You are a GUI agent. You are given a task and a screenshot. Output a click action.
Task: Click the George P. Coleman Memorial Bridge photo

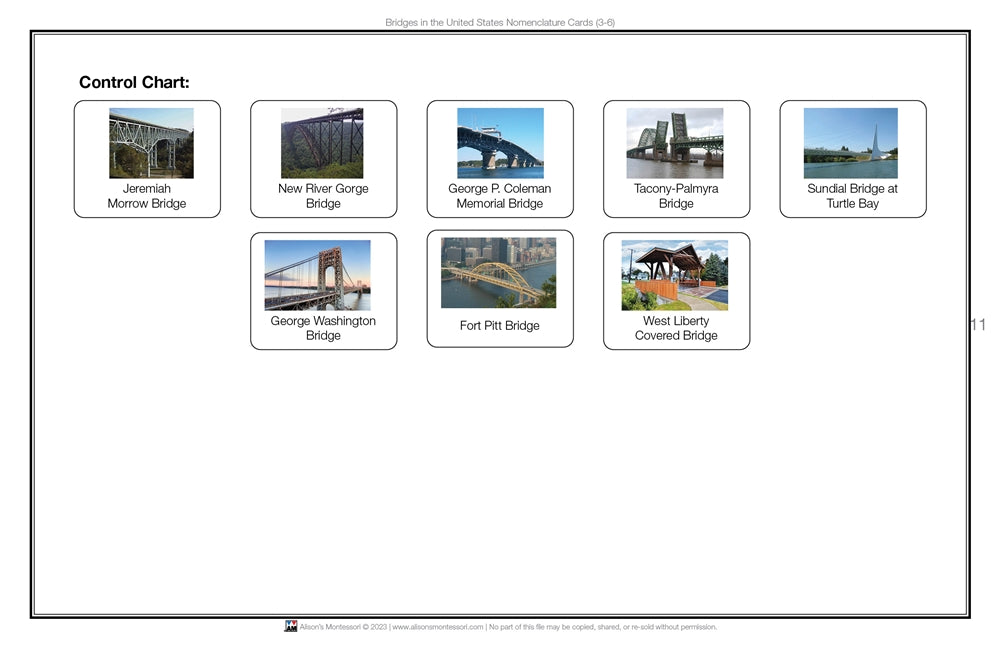[x=499, y=141]
